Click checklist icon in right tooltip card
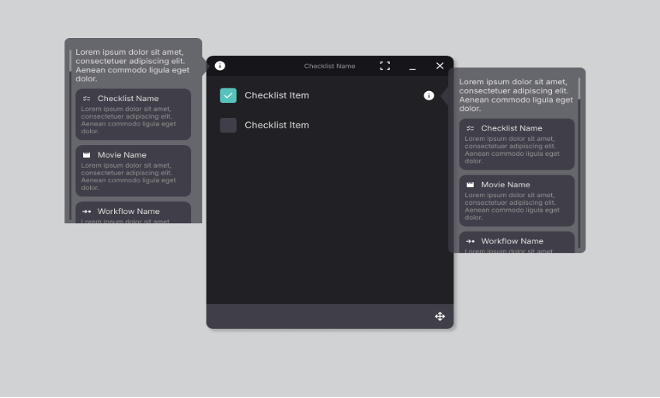Image resolution: width=660 pixels, height=398 pixels. 470,128
